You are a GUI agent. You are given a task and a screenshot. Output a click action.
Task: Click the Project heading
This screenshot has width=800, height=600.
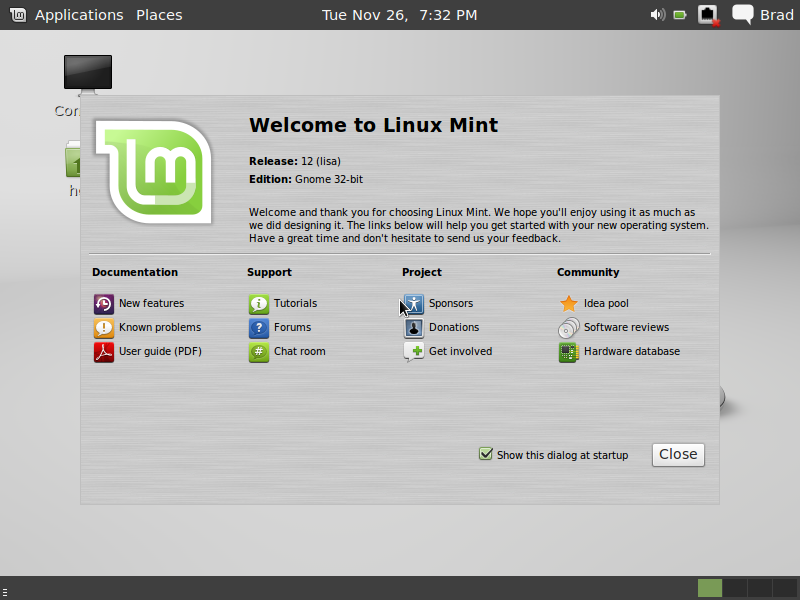pyautogui.click(x=421, y=272)
